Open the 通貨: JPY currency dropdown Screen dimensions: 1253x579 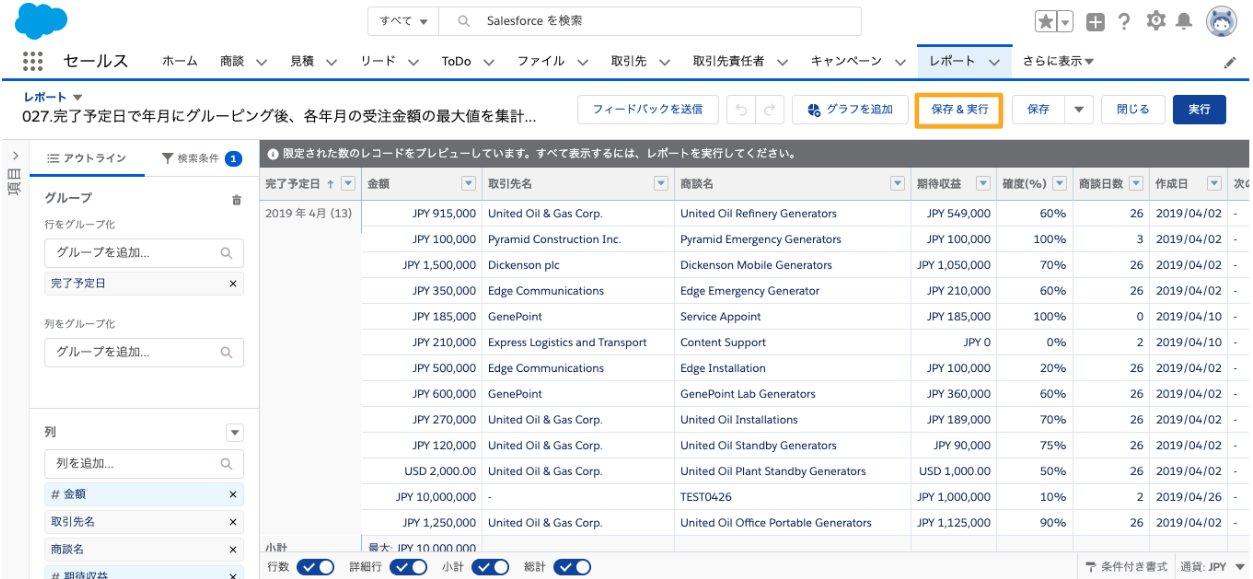pyautogui.click(x=1212, y=567)
